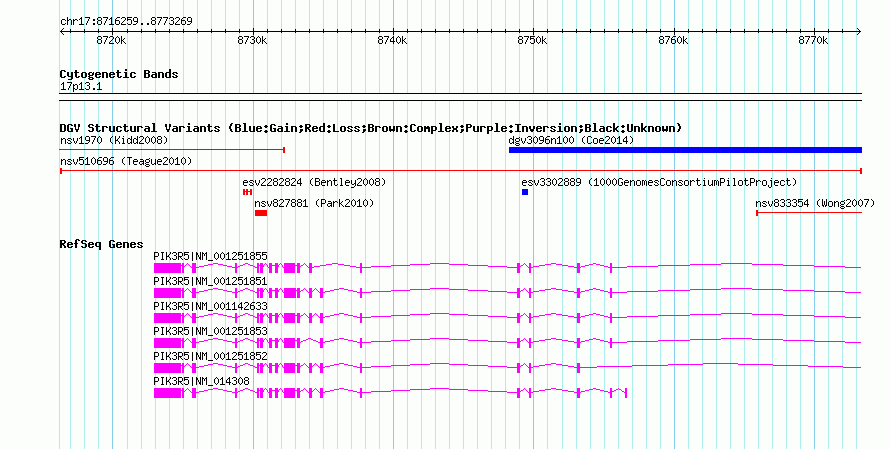Select the RefSeq Genes track title
The width and height of the screenshot is (890, 449).
[102, 245]
